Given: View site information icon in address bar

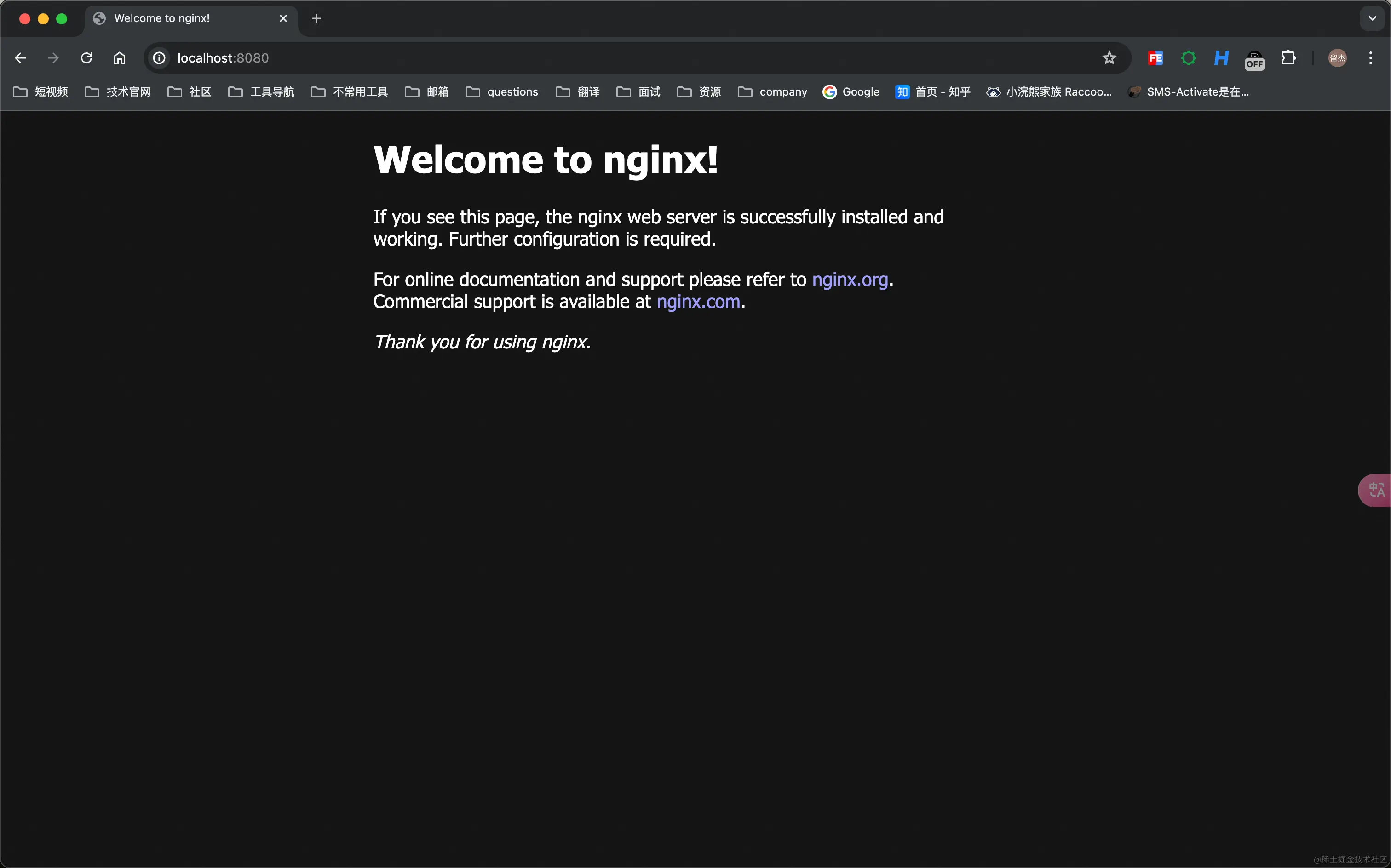Looking at the screenshot, I should point(159,58).
